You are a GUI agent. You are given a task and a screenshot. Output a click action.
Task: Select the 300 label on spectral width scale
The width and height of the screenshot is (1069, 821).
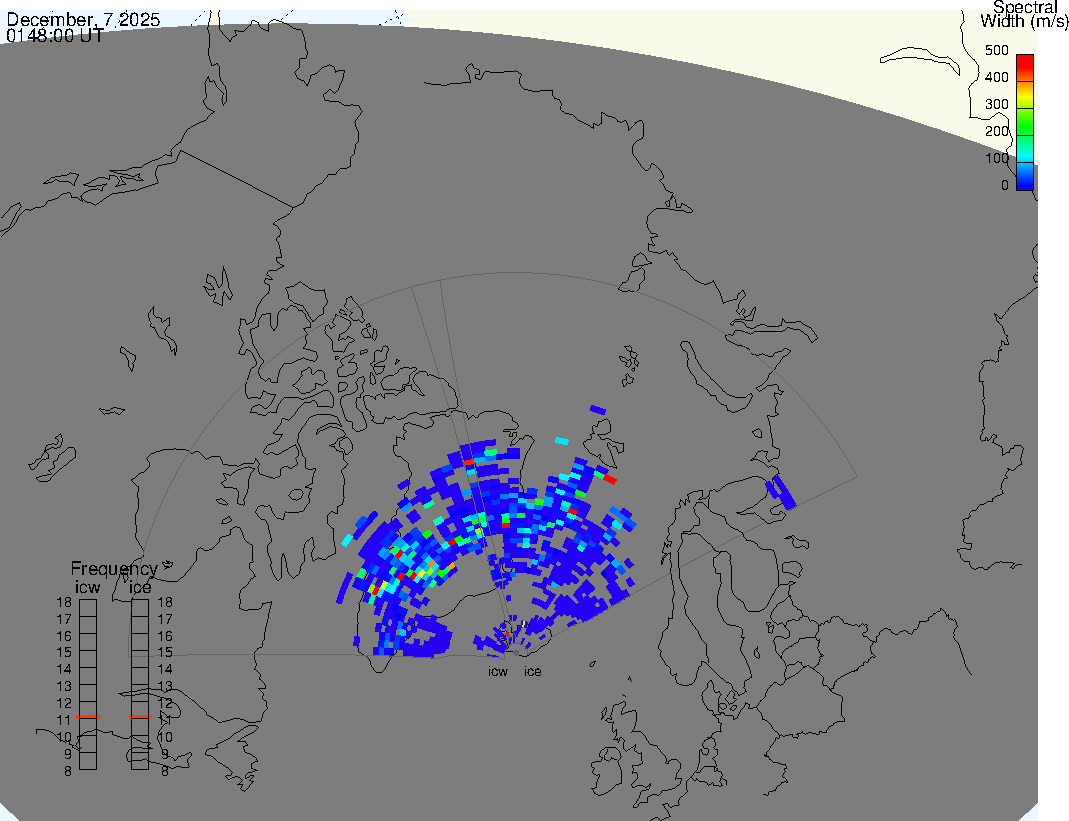coord(997,104)
